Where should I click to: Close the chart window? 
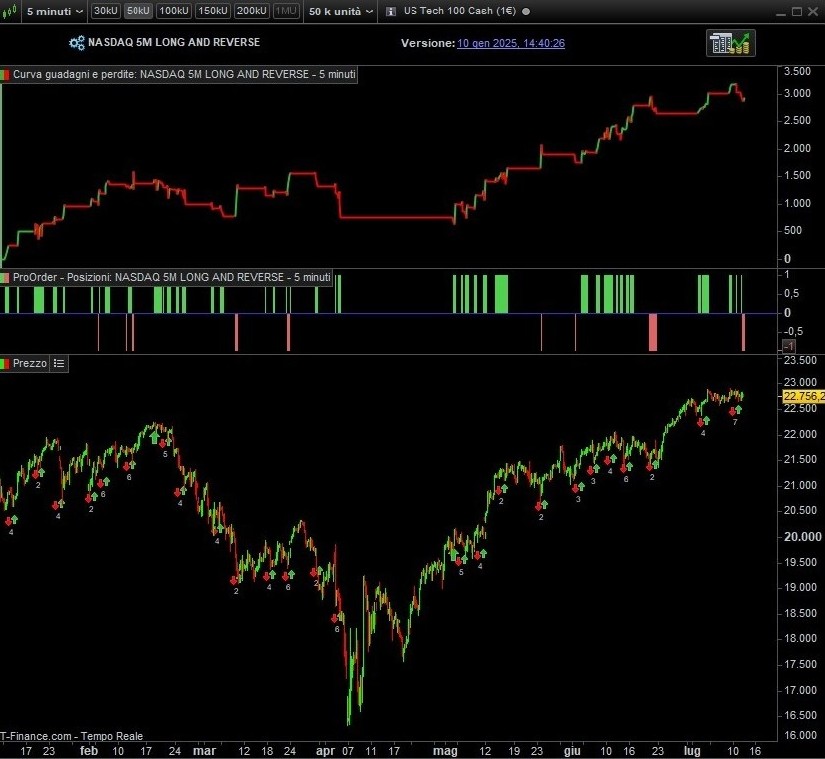(813, 12)
